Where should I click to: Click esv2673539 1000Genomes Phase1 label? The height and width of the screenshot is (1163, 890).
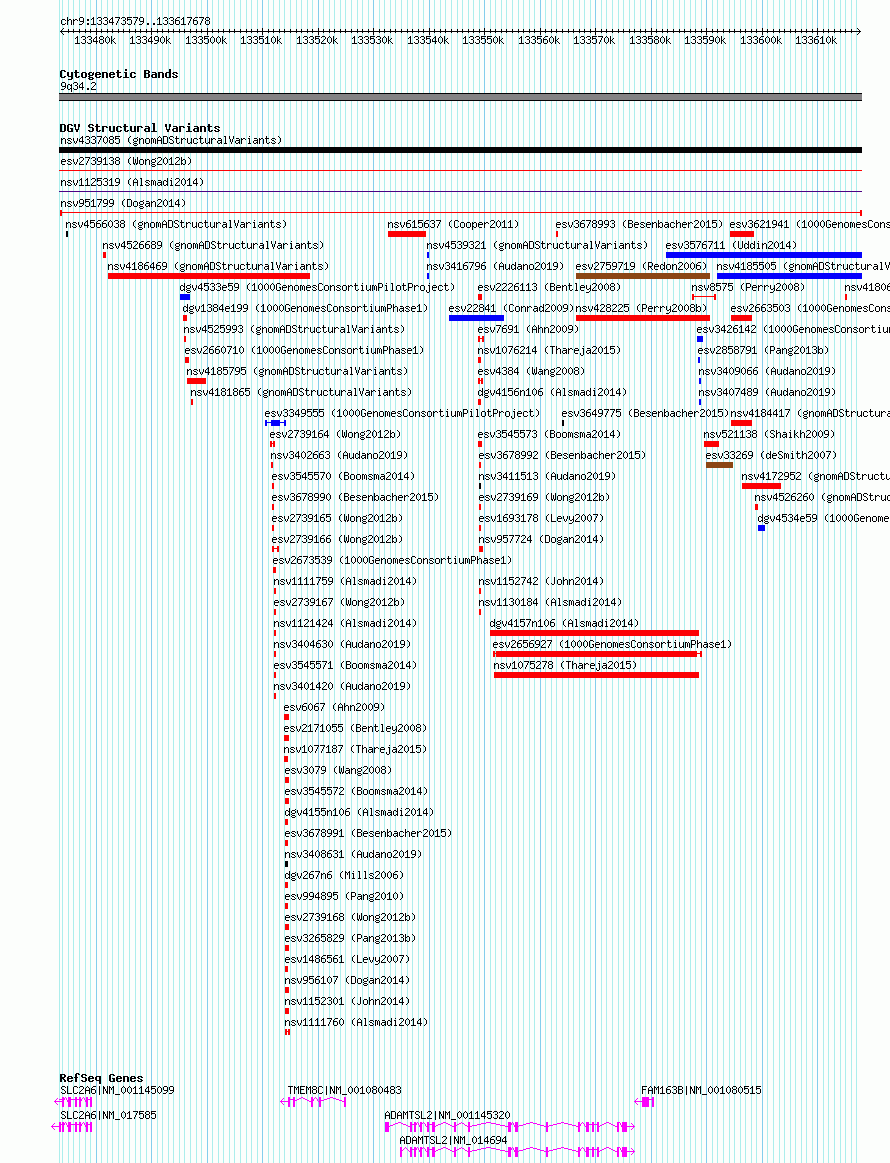[x=392, y=560]
